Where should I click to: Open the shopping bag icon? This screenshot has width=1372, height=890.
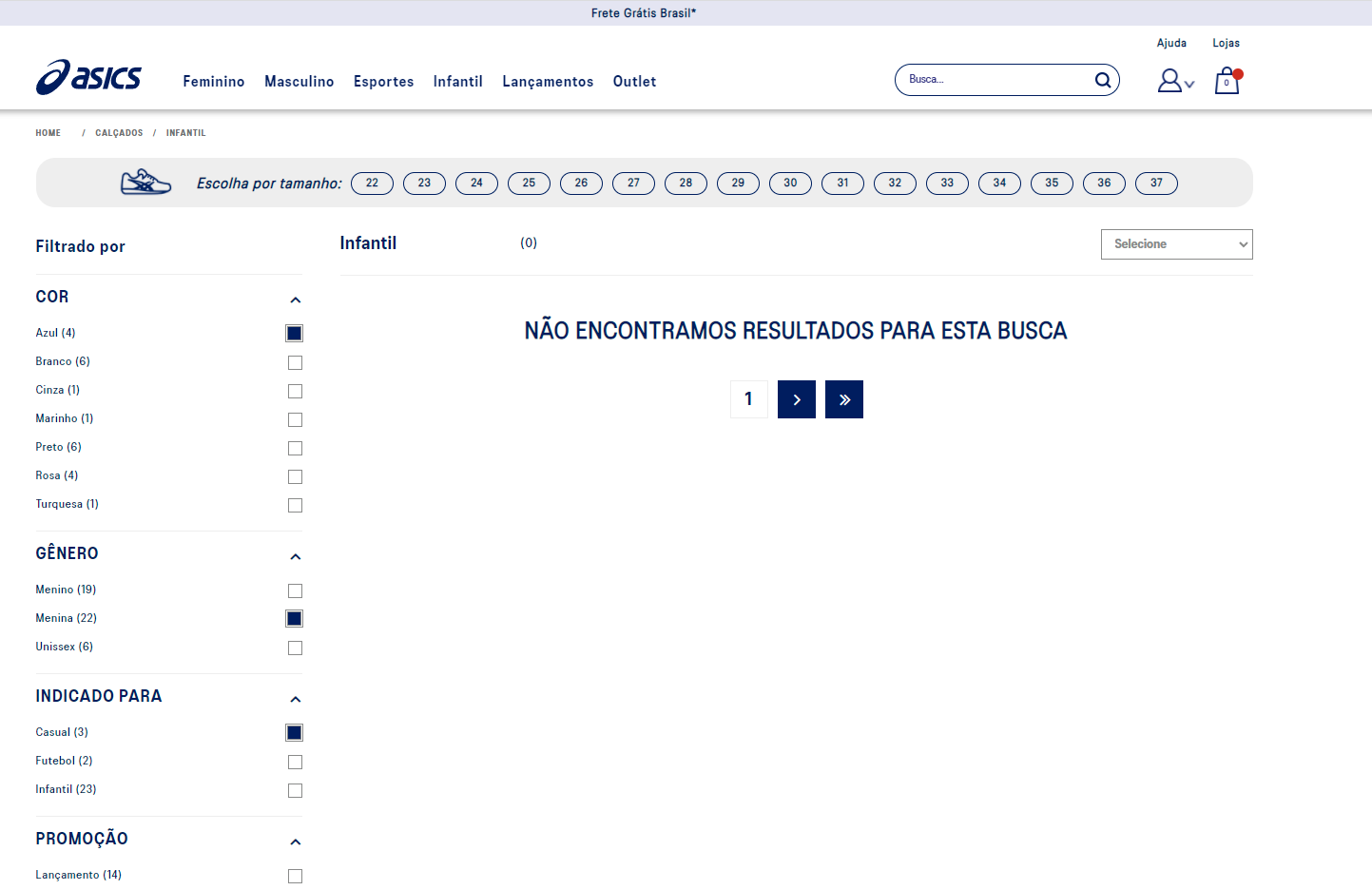(x=1227, y=81)
